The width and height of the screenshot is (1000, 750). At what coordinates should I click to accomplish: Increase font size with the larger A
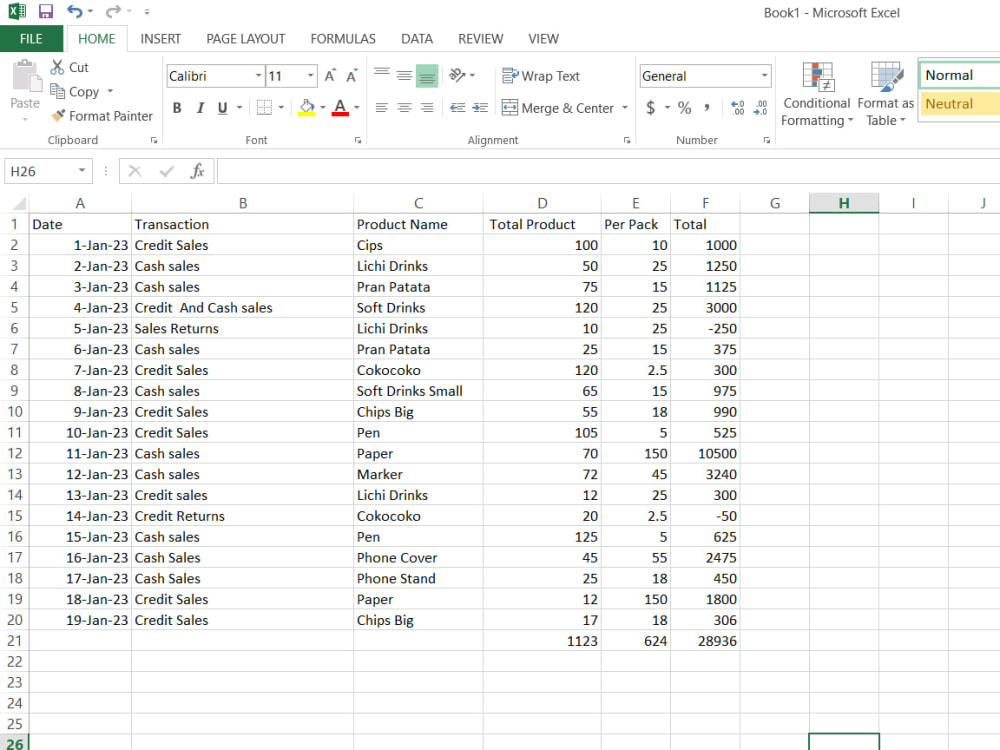click(x=330, y=76)
